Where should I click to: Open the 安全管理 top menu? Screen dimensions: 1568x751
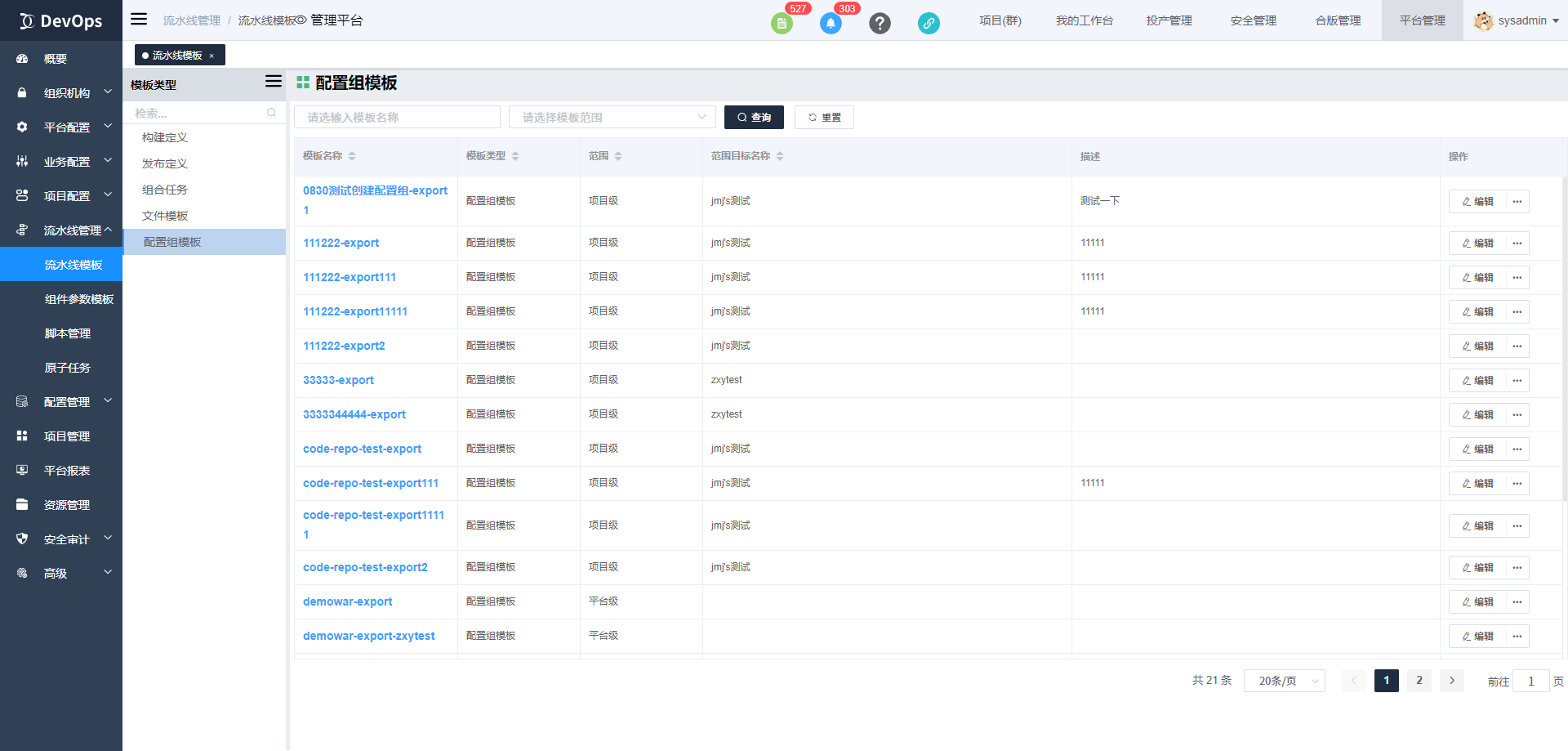coord(1253,20)
